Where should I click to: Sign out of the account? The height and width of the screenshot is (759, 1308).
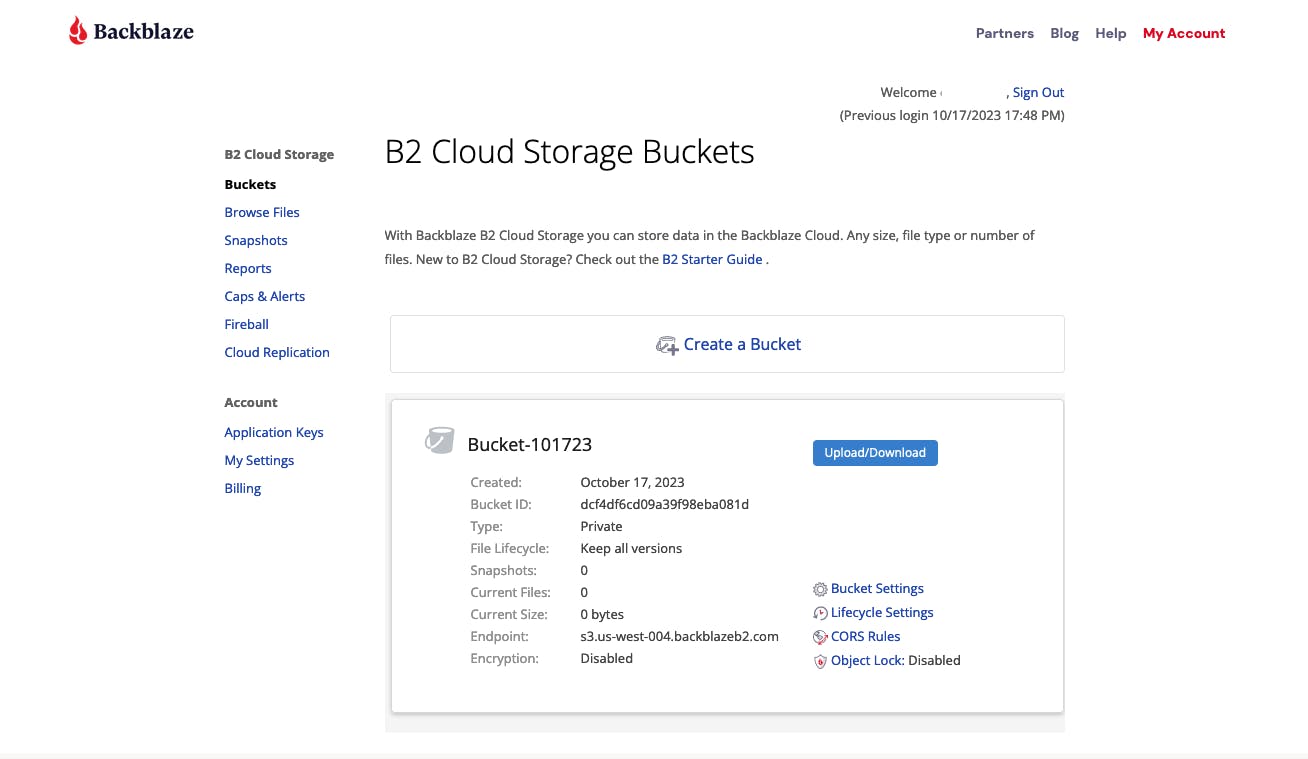[1038, 92]
